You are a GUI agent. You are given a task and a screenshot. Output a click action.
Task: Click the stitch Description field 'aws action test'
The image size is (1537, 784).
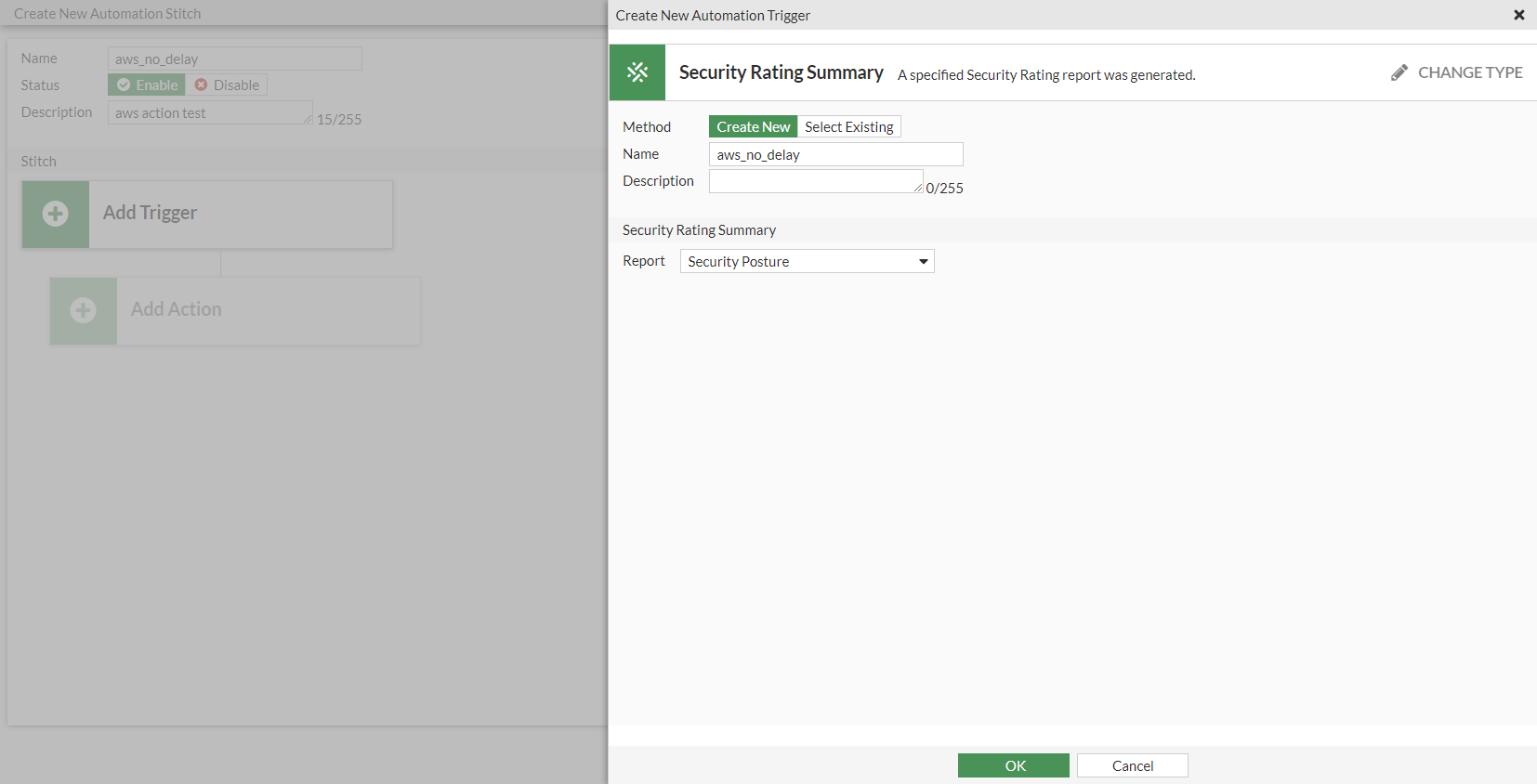[x=209, y=112]
